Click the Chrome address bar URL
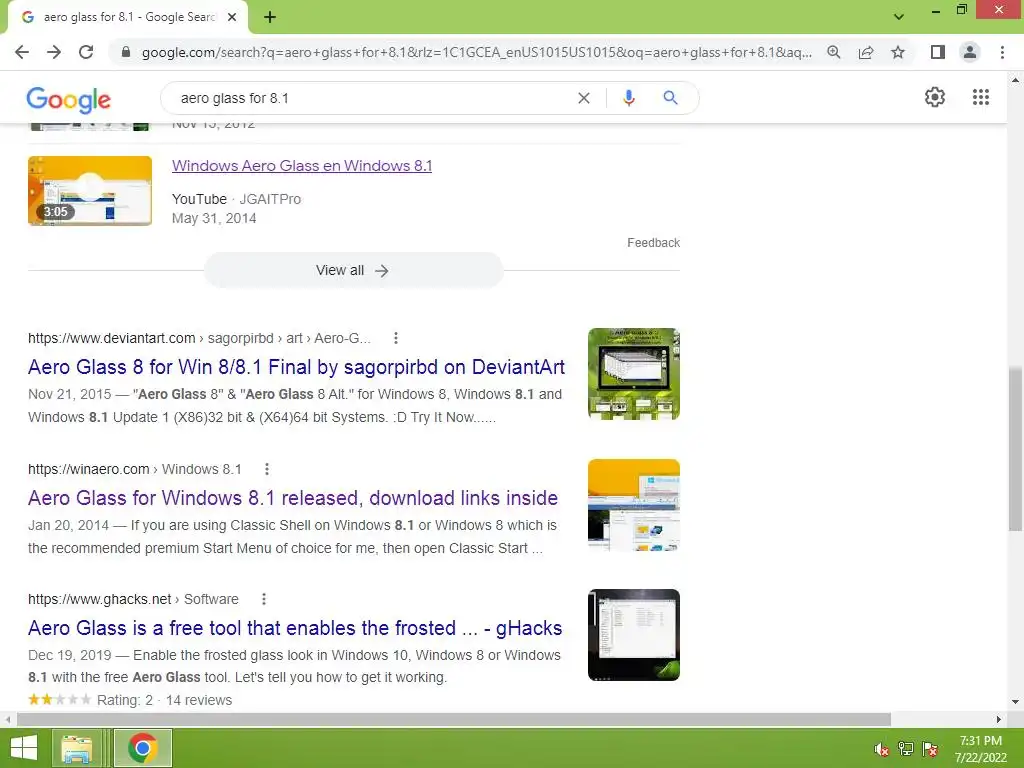The height and width of the screenshot is (768, 1024). [x=477, y=52]
